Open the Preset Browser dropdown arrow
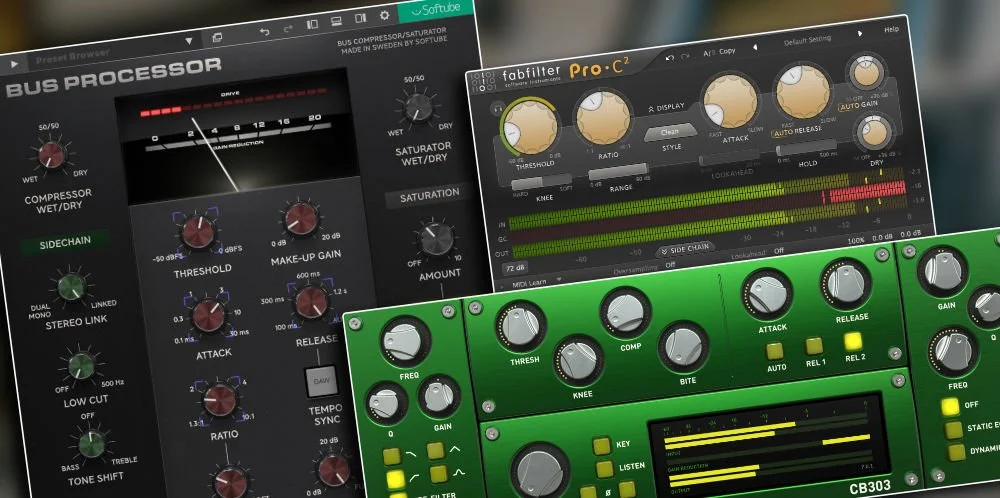The width and height of the screenshot is (1000, 498). point(189,41)
